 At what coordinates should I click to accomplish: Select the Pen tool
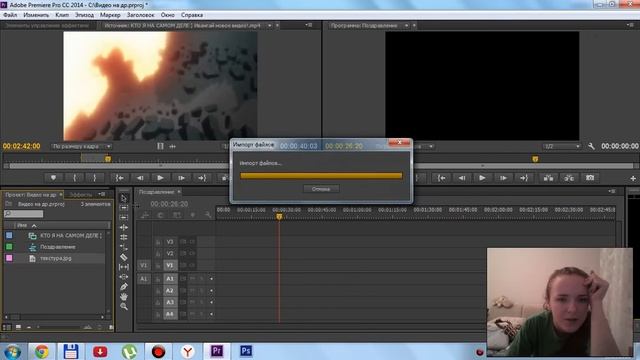click(124, 287)
